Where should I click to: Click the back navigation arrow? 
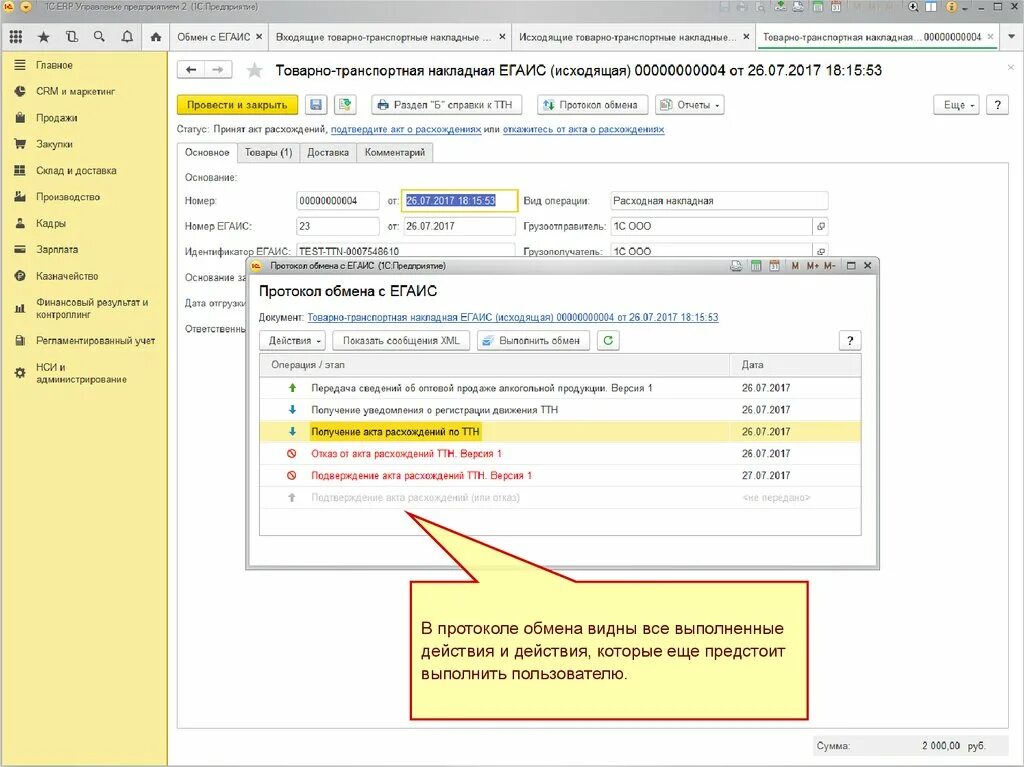pos(191,70)
